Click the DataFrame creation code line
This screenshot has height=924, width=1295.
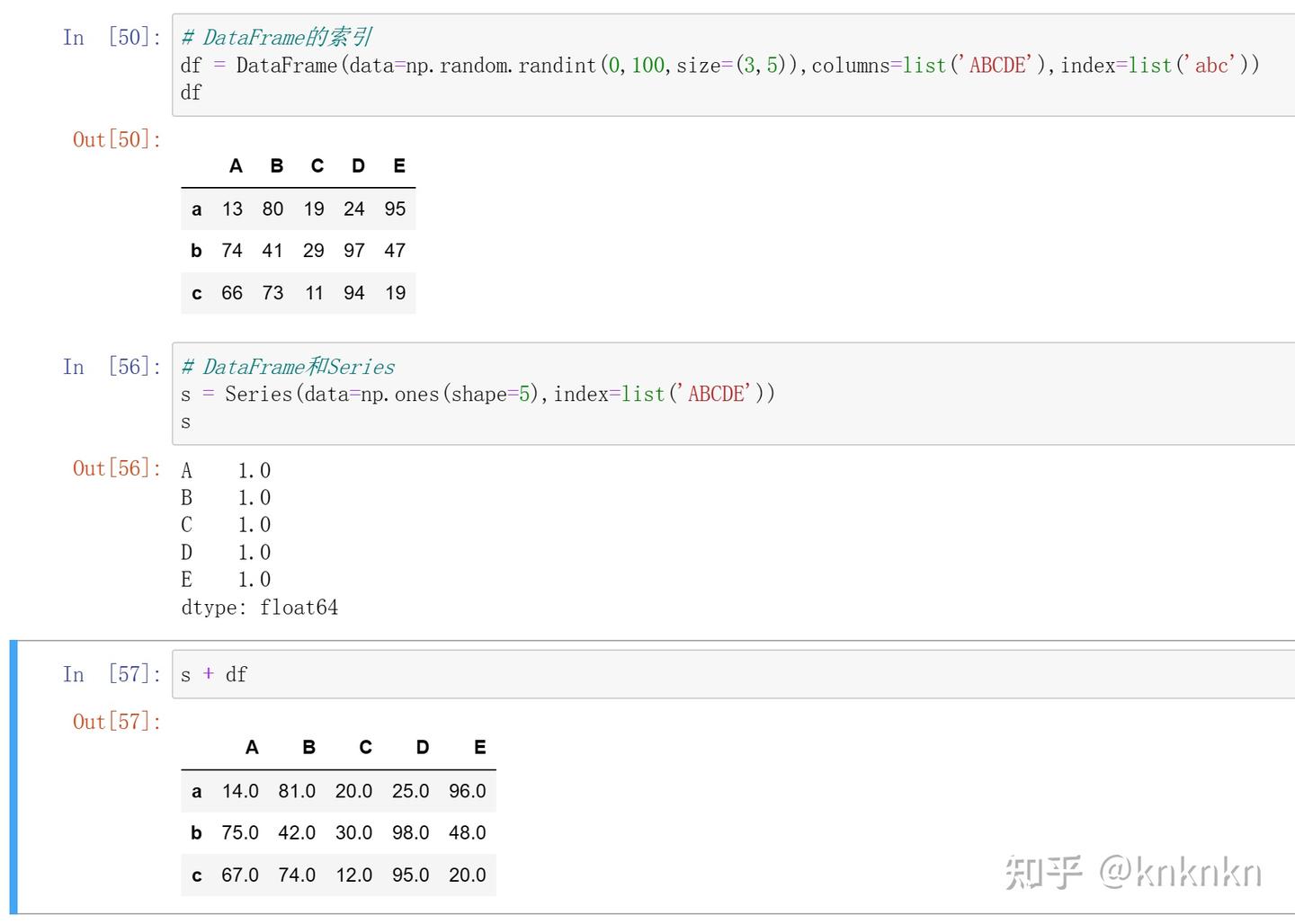click(x=719, y=66)
